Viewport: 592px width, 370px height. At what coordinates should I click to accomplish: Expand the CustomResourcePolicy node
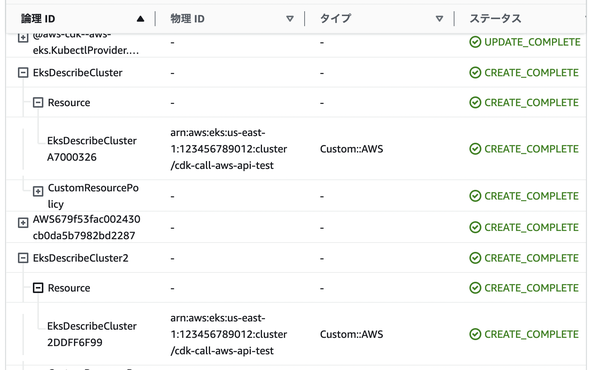tap(38, 191)
